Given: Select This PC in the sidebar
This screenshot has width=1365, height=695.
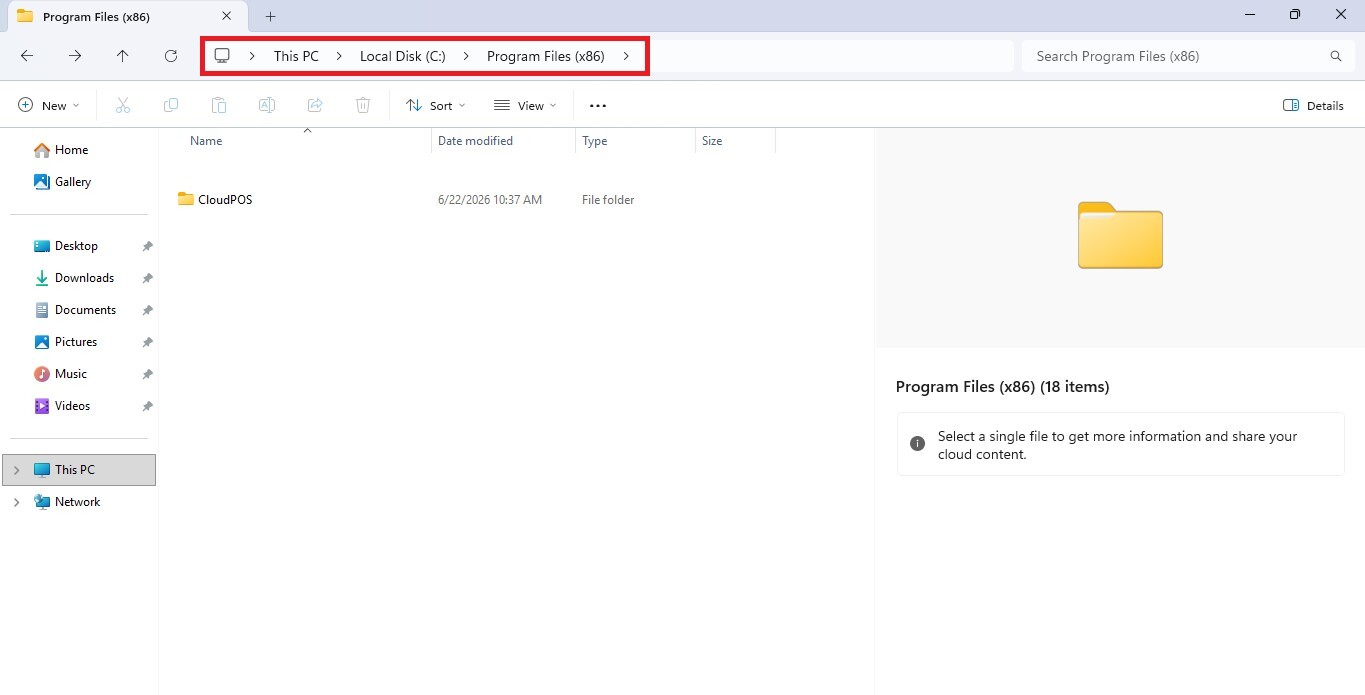Looking at the screenshot, I should pos(79,470).
